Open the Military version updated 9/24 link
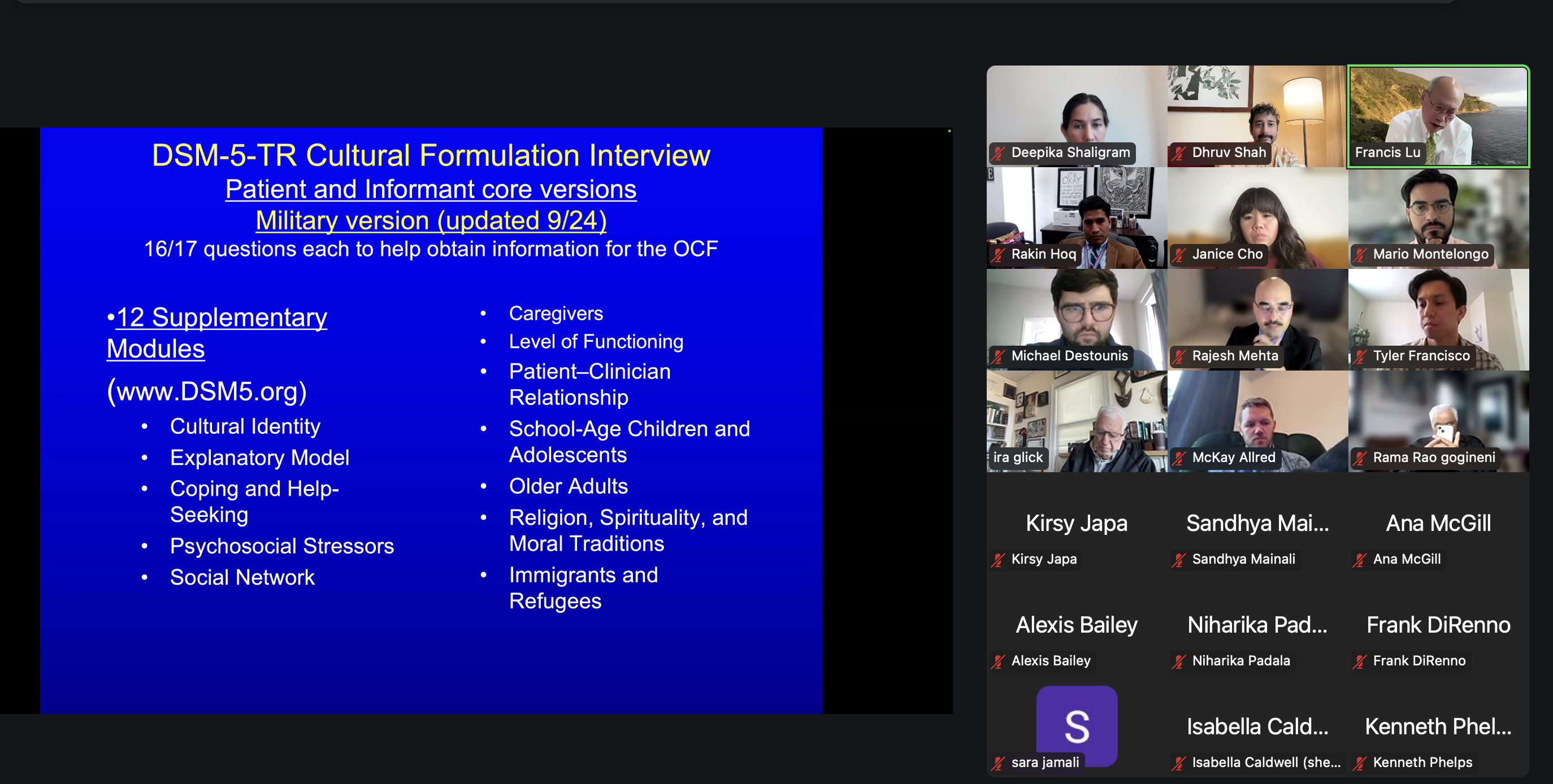The image size is (1553, 784). (431, 220)
